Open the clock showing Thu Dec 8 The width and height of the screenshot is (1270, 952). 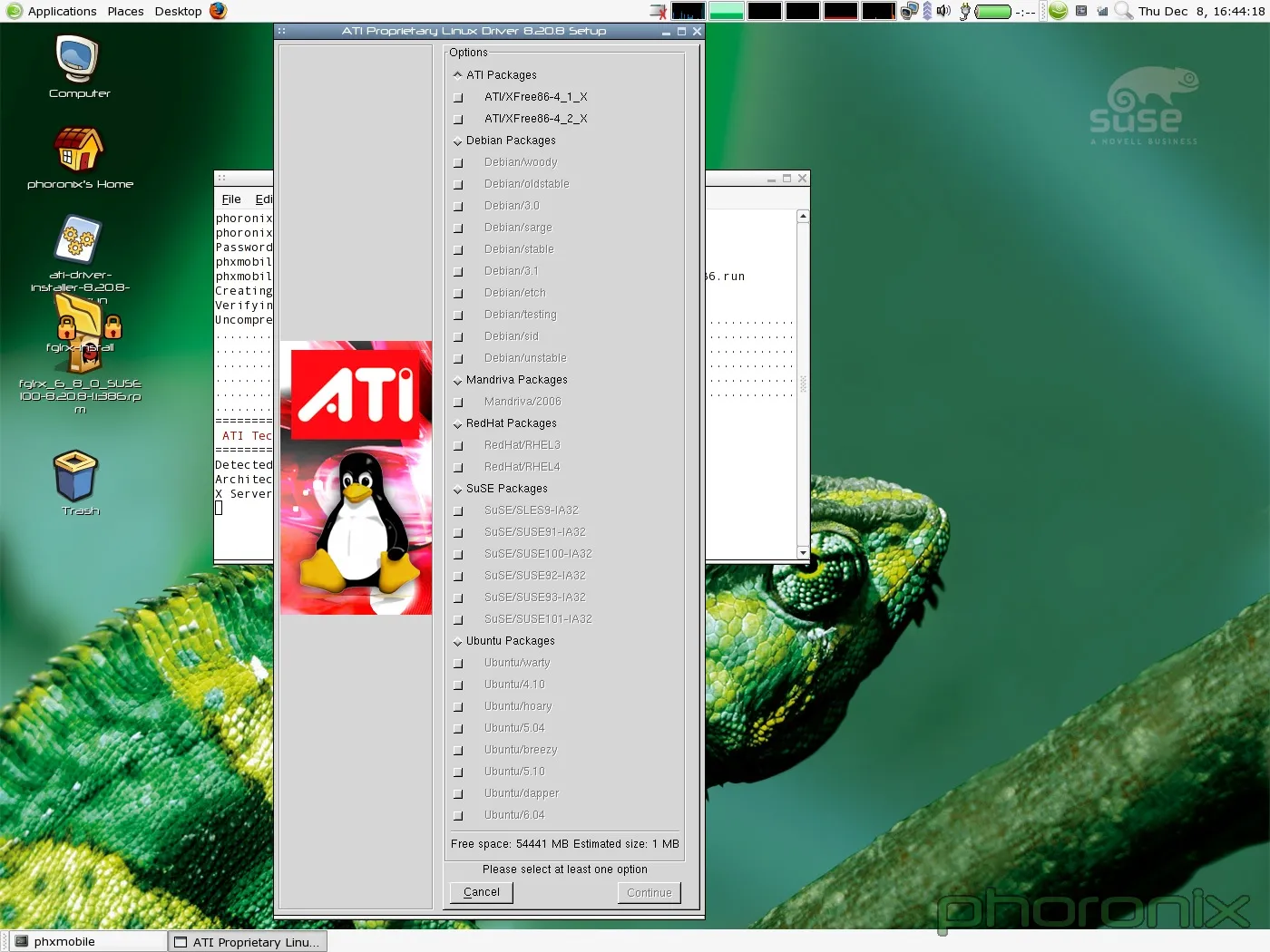(x=1201, y=11)
